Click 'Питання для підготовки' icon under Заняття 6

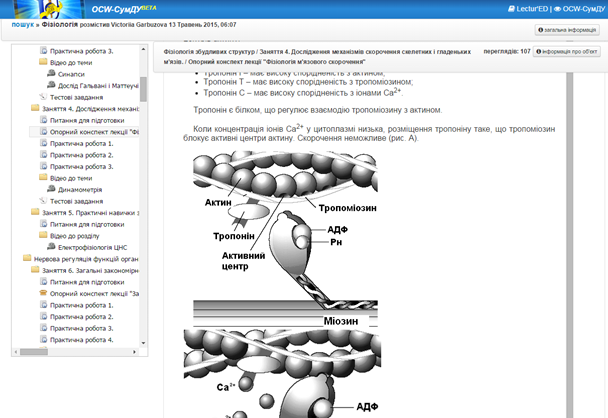(x=43, y=282)
